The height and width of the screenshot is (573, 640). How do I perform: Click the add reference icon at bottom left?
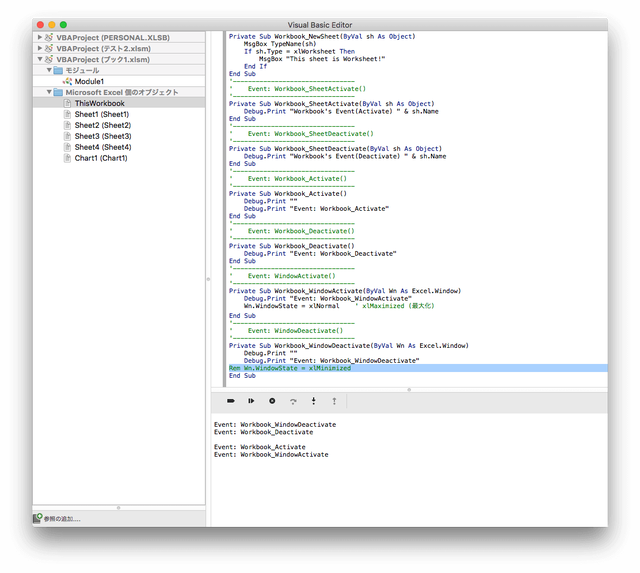[x=38, y=518]
